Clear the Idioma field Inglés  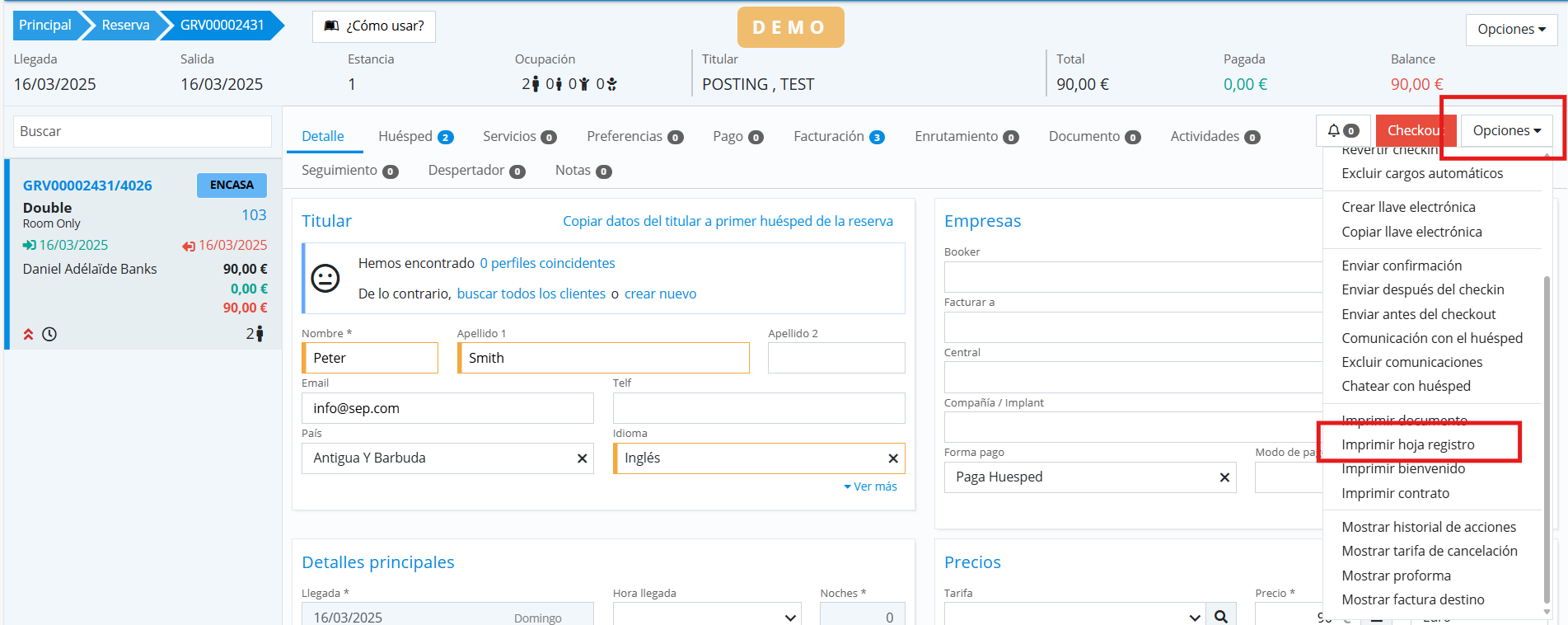coord(892,458)
